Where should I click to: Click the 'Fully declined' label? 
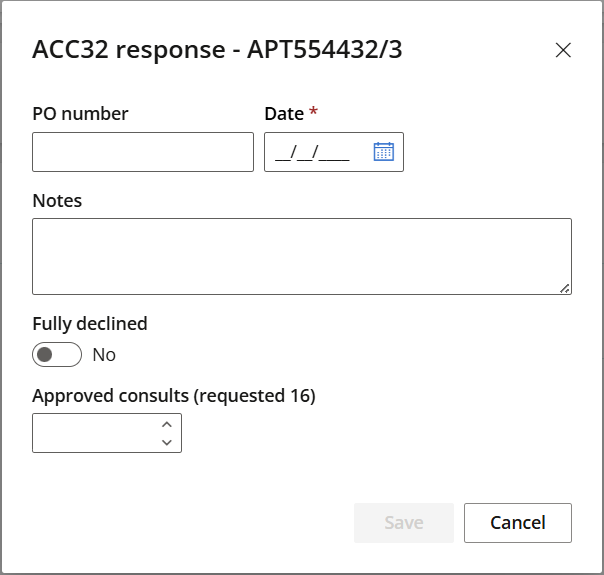tap(90, 324)
